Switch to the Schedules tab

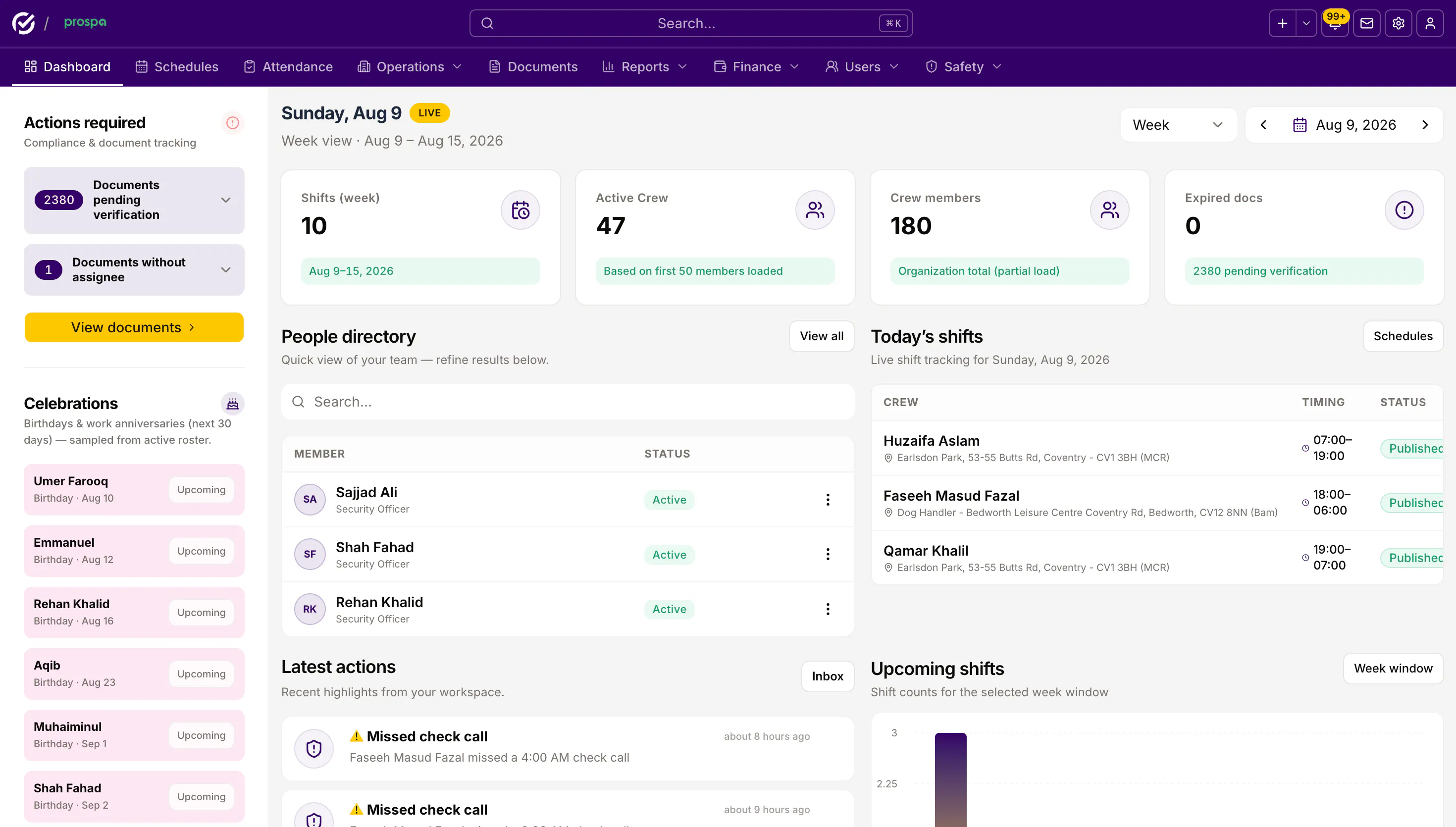[177, 67]
